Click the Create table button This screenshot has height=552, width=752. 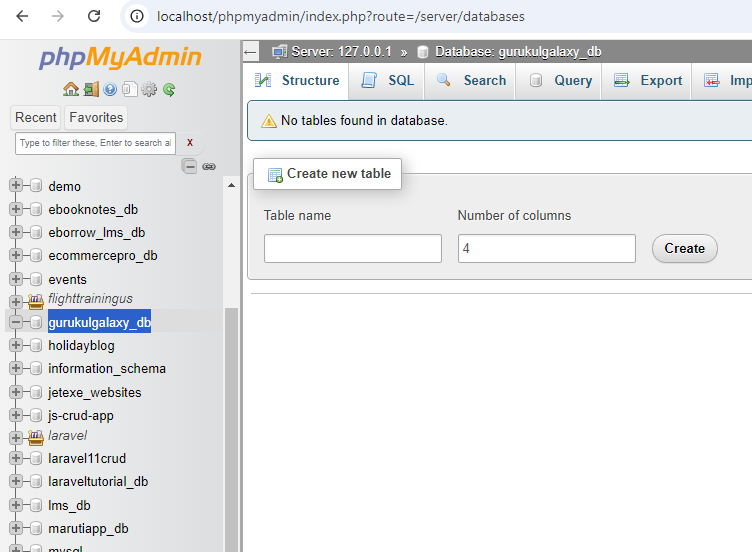[684, 248]
